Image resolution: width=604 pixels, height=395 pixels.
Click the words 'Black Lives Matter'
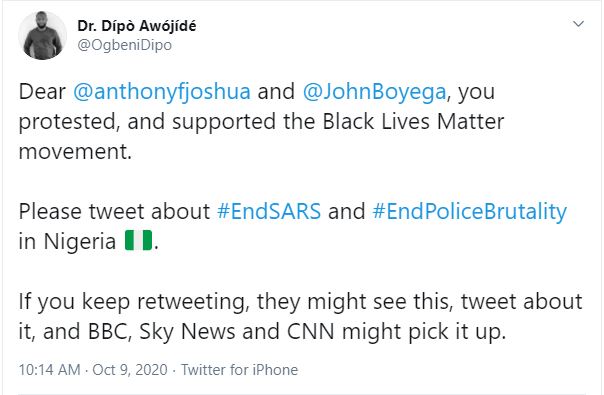413,122
